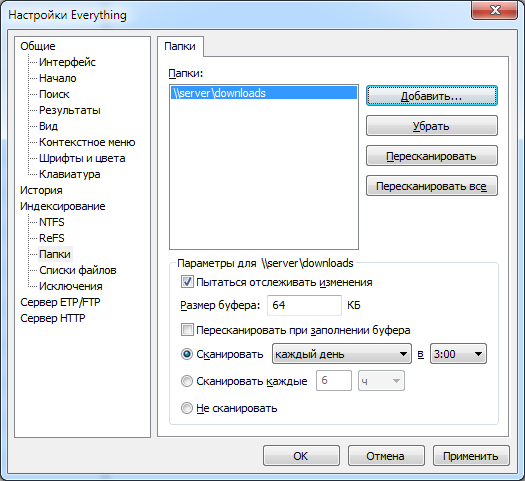
Task: Open the NTFS indexing page
Action: pos(52,222)
